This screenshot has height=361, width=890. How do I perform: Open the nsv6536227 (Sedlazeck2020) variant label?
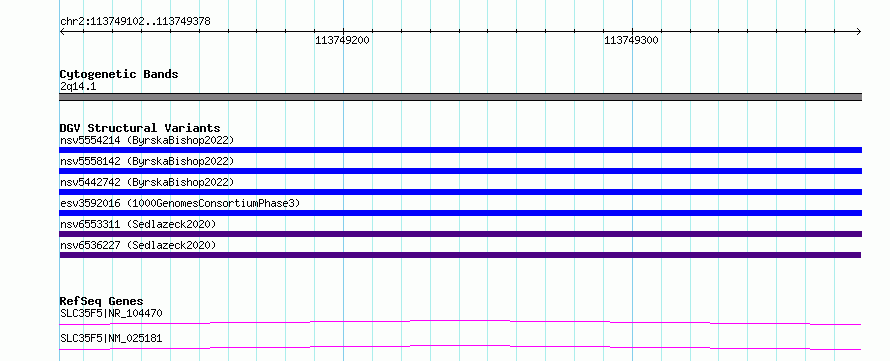point(138,245)
